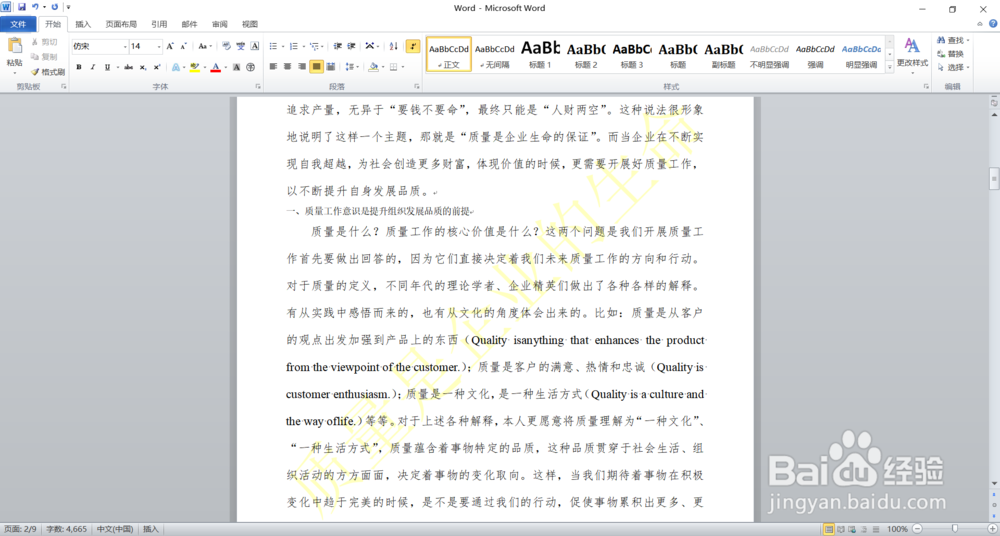Switch to the Mailings (邮件) tab

[x=189, y=24]
